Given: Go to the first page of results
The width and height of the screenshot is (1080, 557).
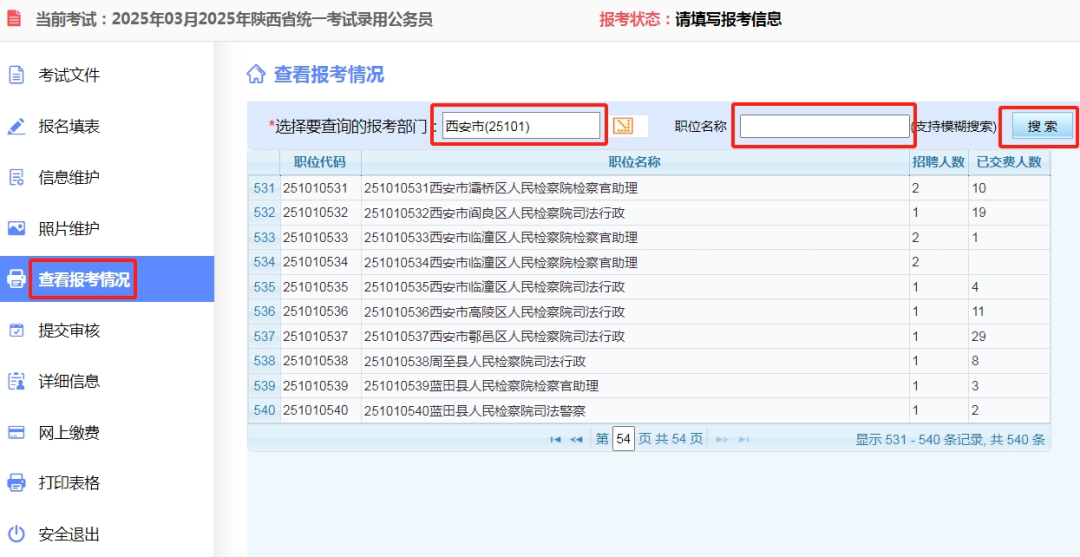Looking at the screenshot, I should click(x=555, y=440).
